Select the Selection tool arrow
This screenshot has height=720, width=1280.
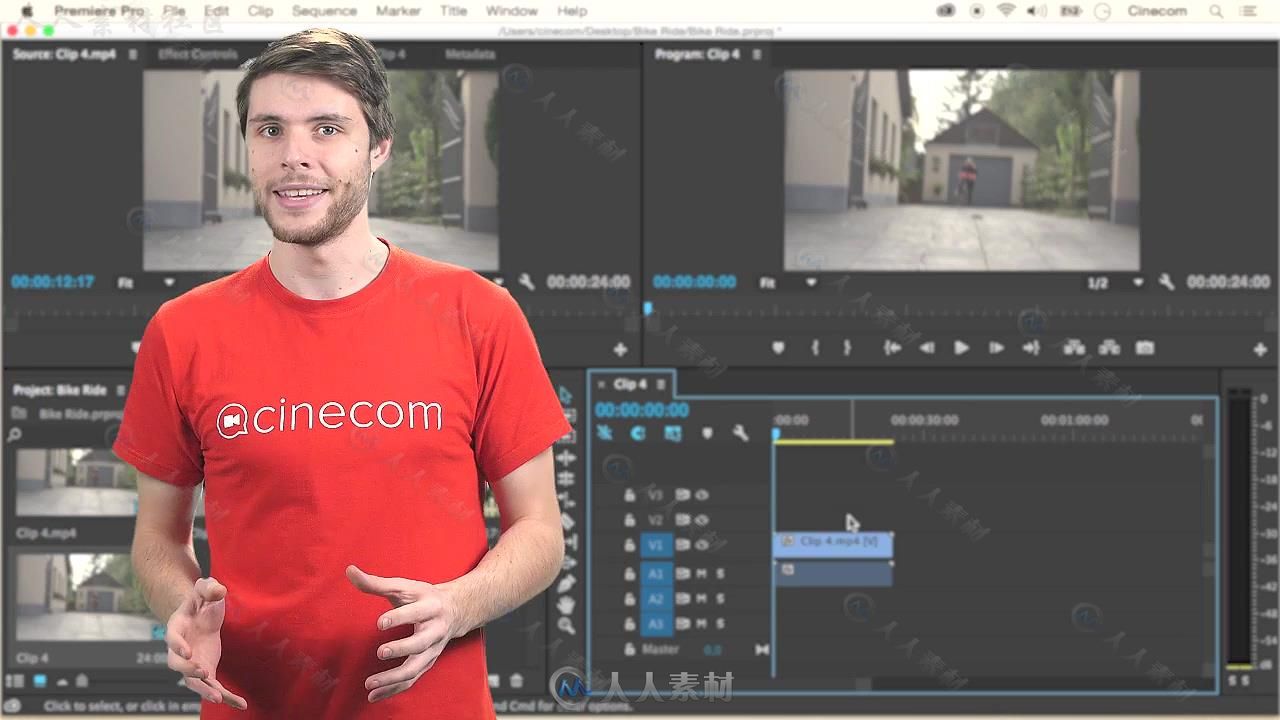pos(566,394)
